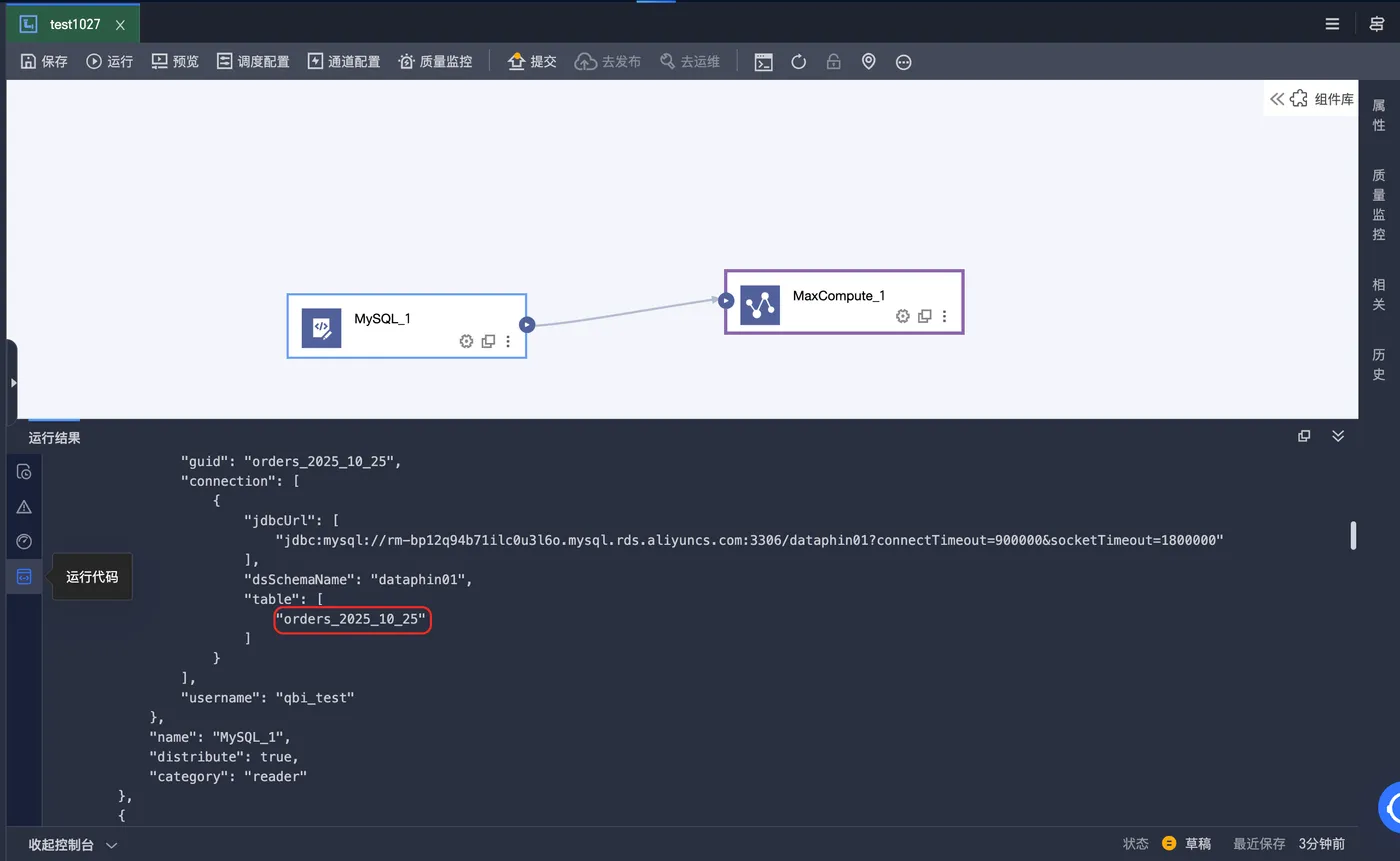Open the hamburger menu at top right

[1332, 24]
